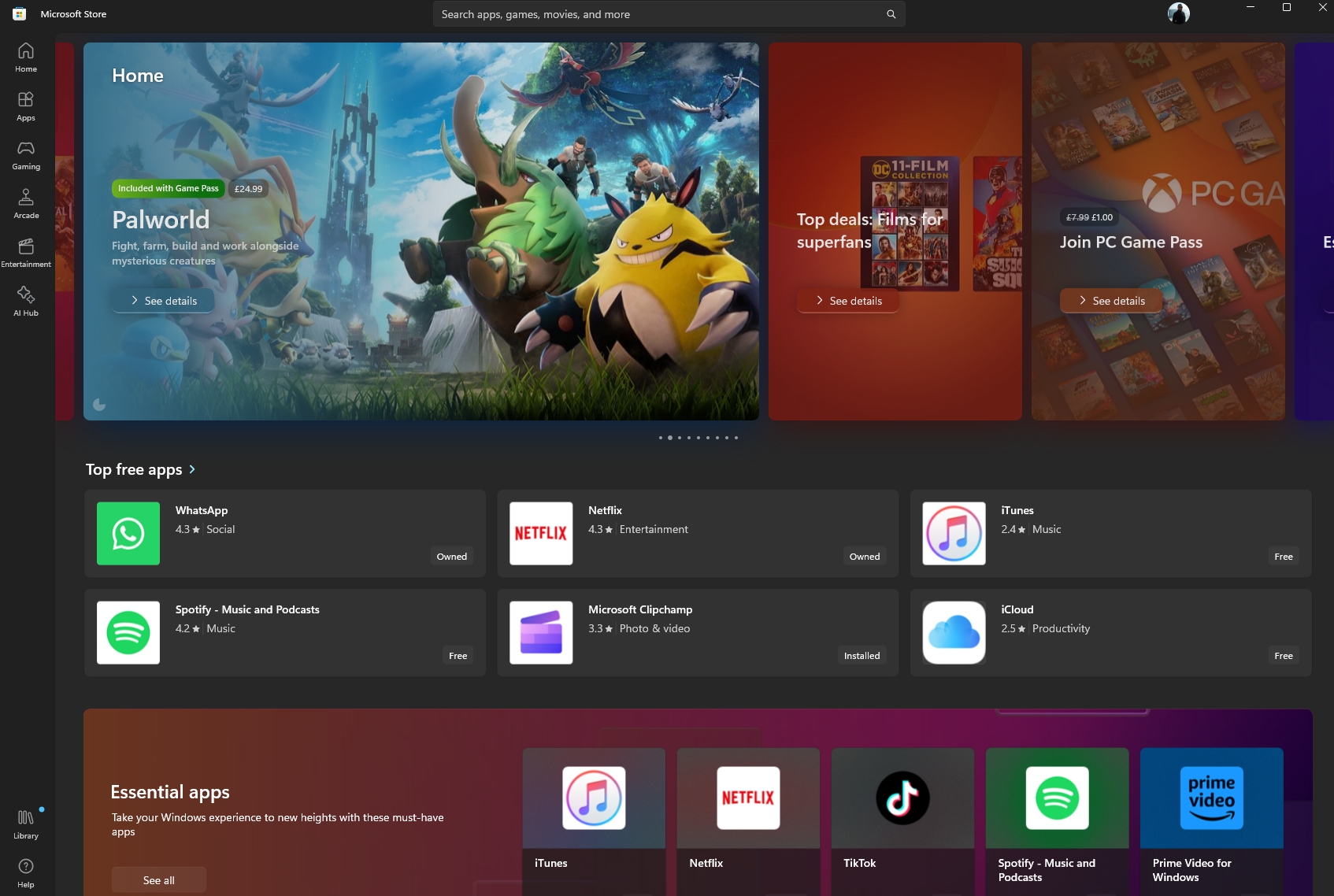Click the Spotify icon in Top free apps
The height and width of the screenshot is (896, 1334).
point(128,632)
